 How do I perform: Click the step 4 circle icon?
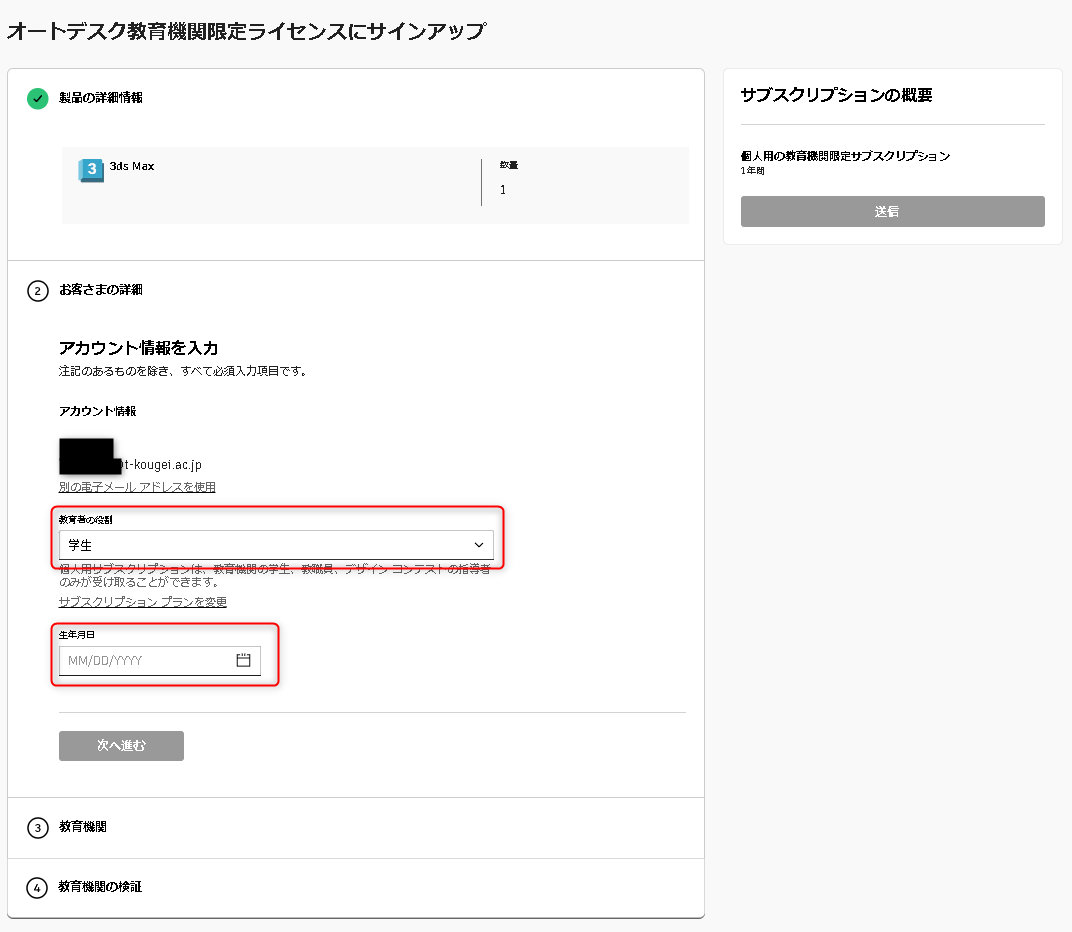[x=37, y=888]
